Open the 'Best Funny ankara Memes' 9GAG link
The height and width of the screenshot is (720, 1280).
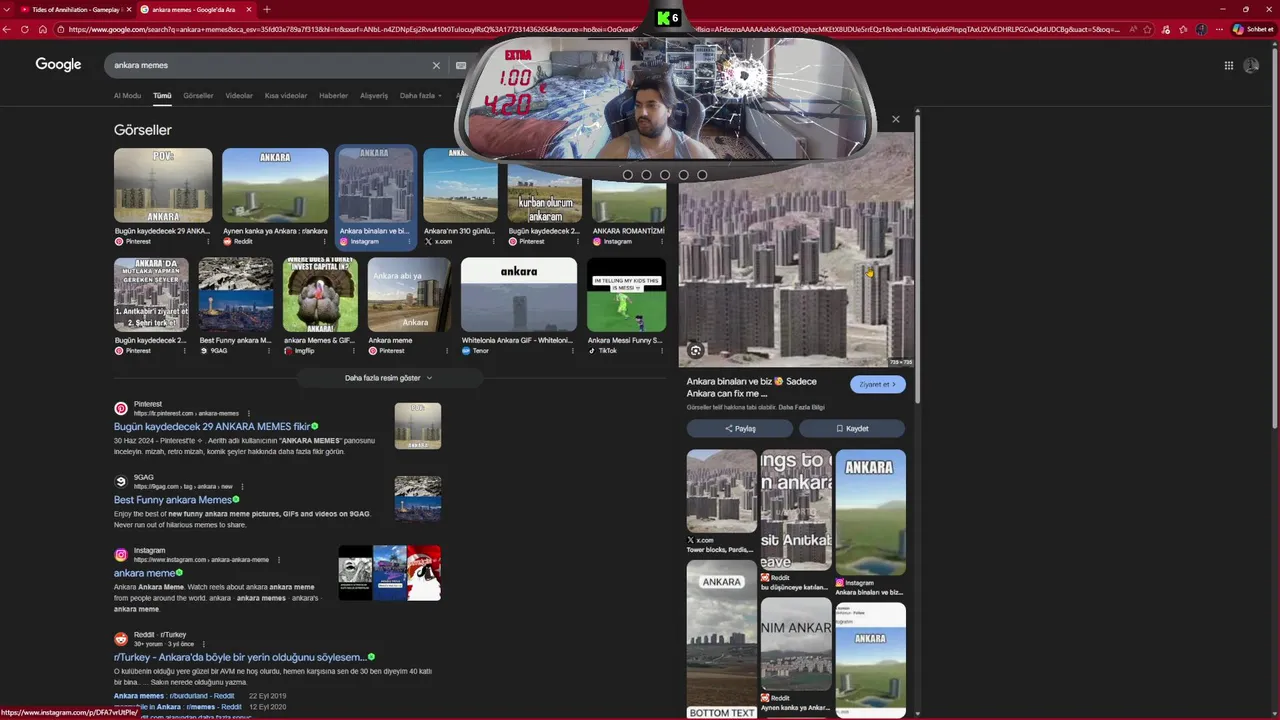[173, 500]
